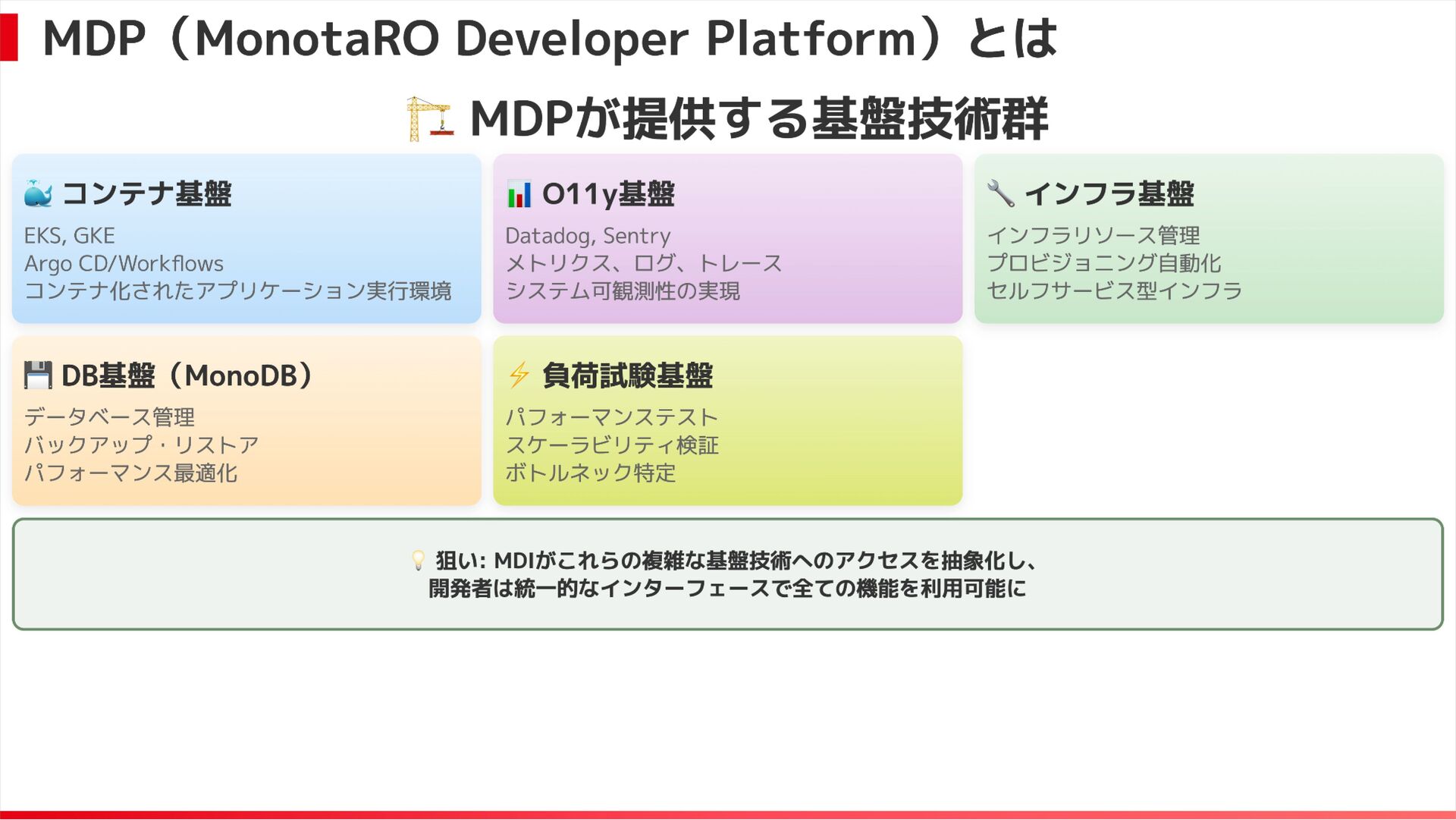
Task: Click the line パフォーマンステスト
Action: coord(611,417)
